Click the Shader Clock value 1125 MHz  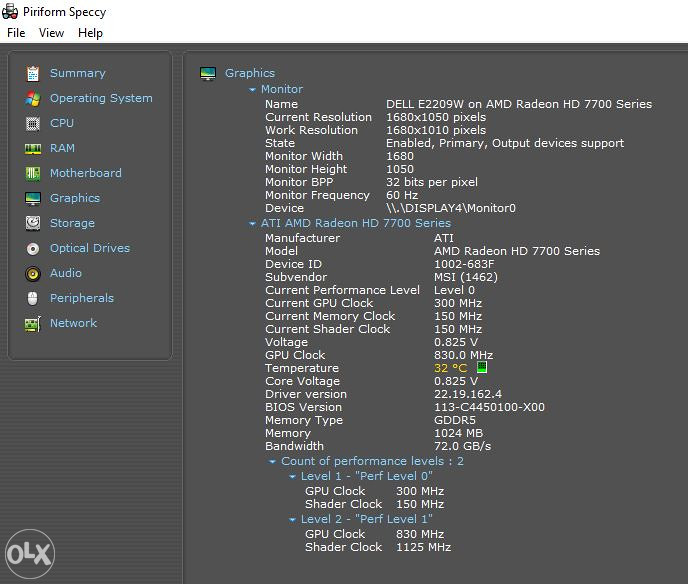point(423,547)
